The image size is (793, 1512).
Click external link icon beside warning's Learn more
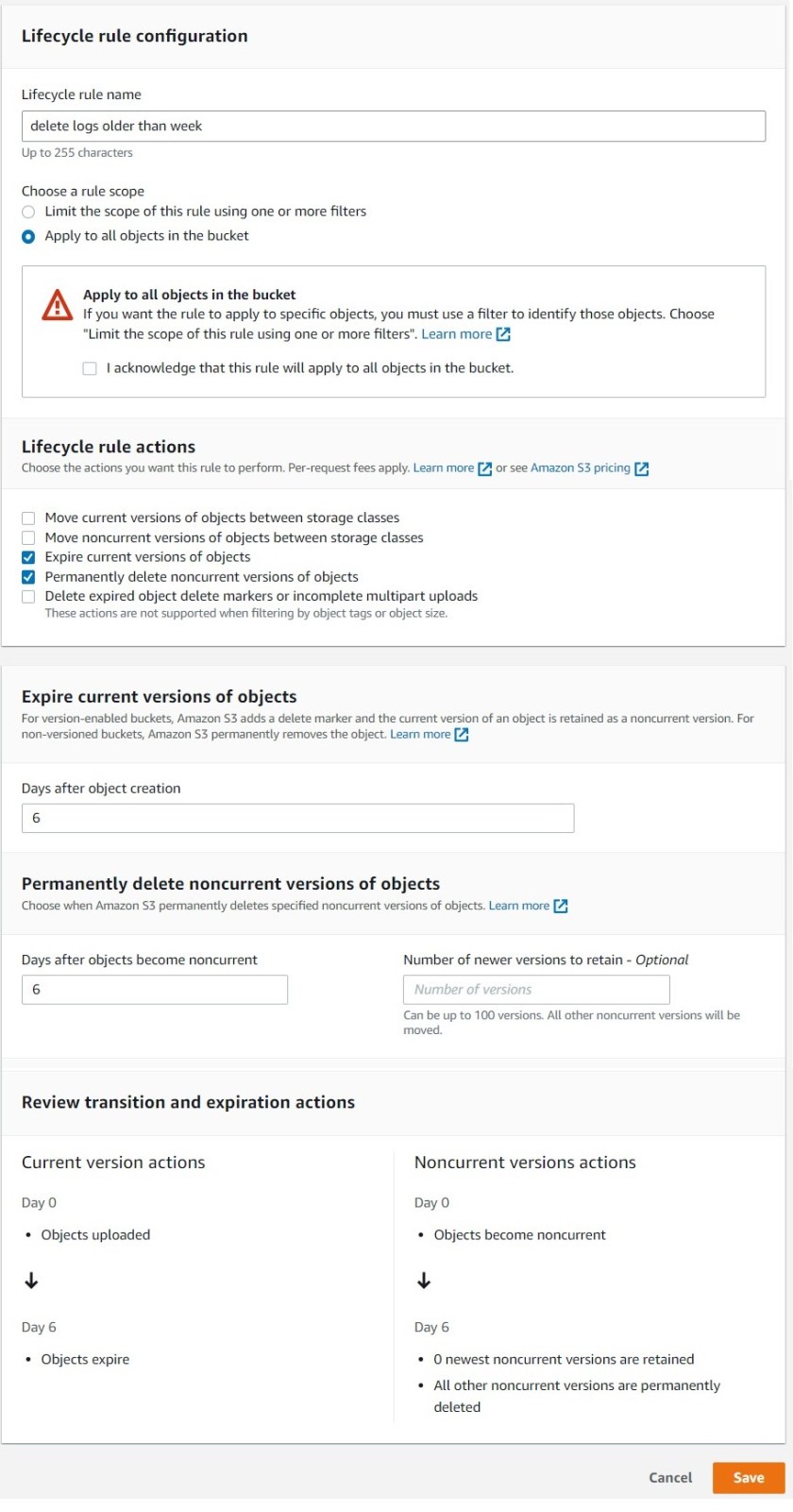[x=504, y=333]
